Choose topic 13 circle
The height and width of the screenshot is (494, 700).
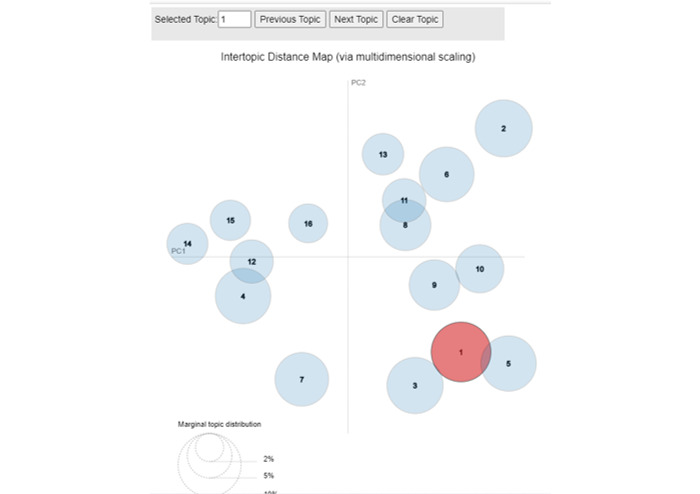tap(383, 154)
